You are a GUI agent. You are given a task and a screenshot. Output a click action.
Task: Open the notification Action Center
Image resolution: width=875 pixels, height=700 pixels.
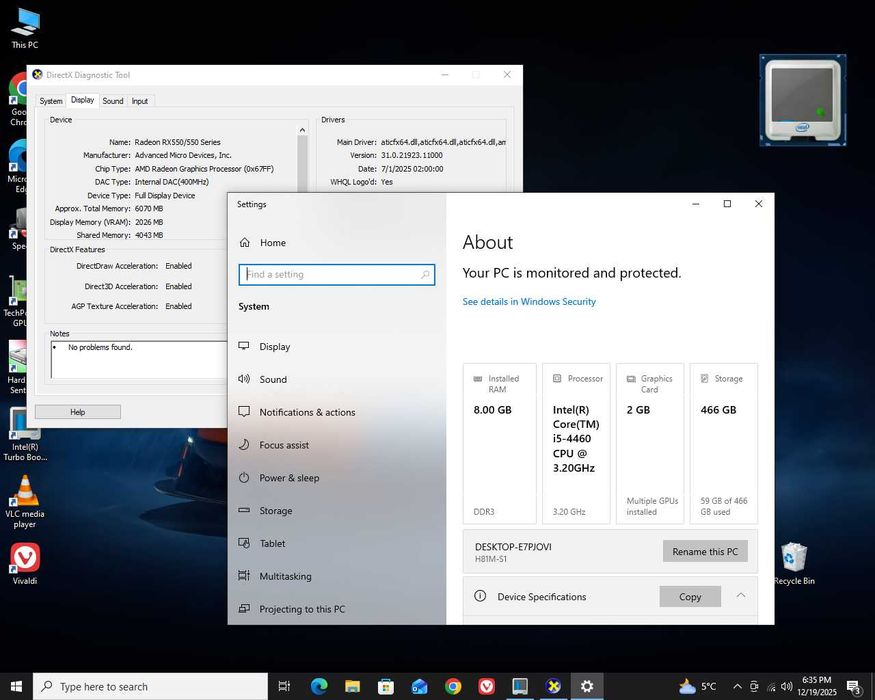point(854,687)
